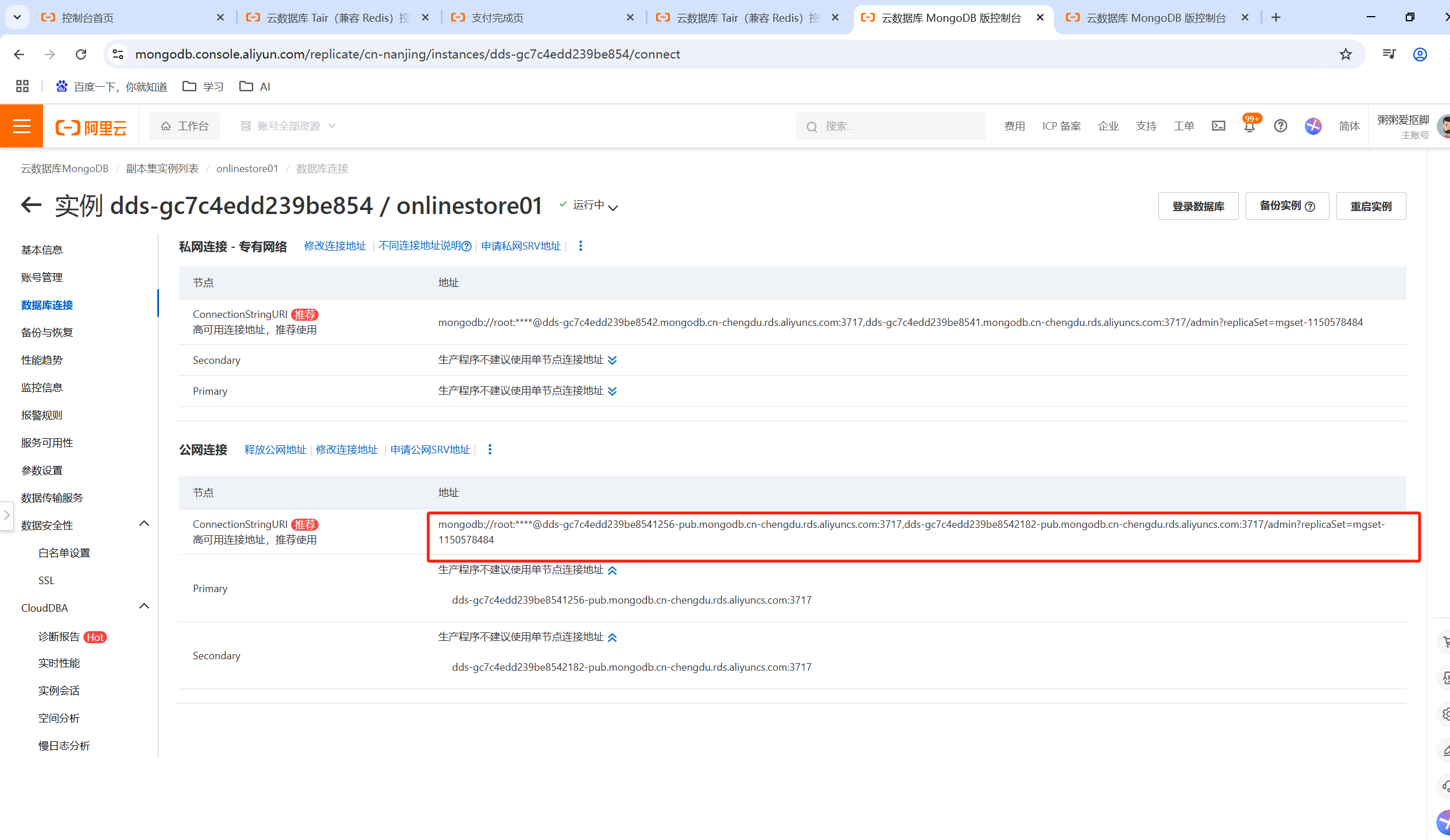The height and width of the screenshot is (840, 1450).
Task: Reload the page
Action: [x=80, y=54]
